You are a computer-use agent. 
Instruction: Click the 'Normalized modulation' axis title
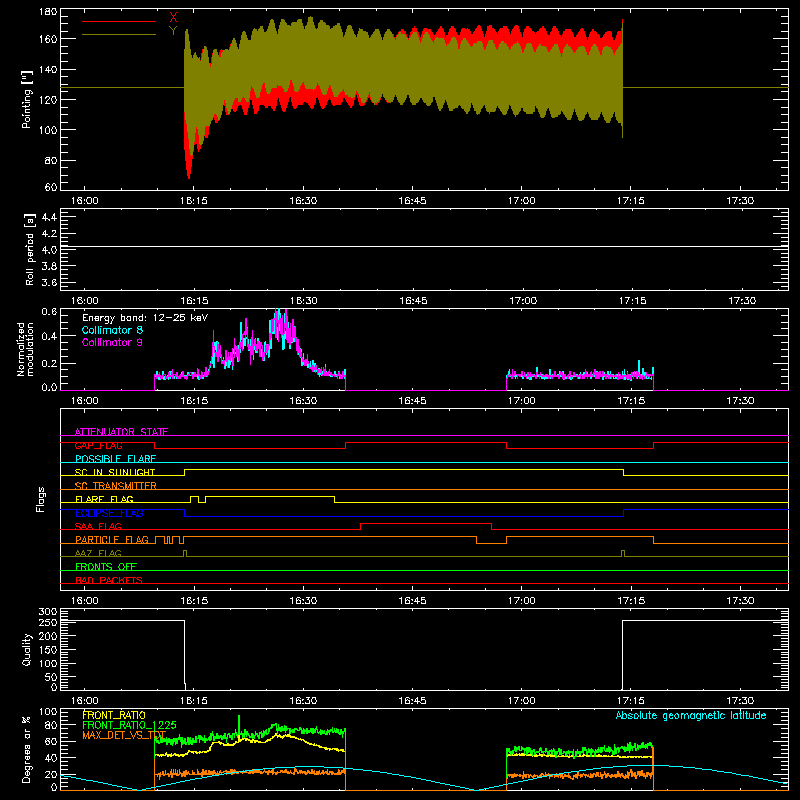point(25,349)
